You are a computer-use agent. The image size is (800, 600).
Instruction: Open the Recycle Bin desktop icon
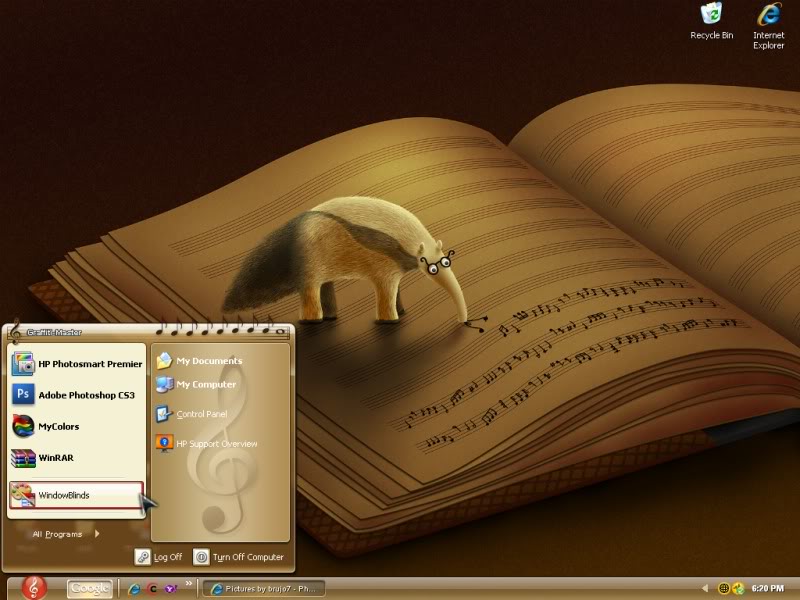(711, 21)
